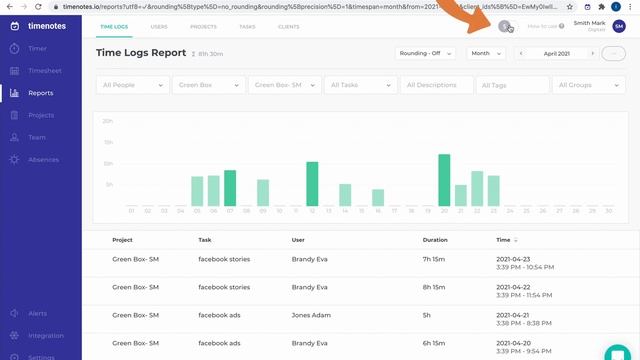Open the Chrome profile avatar

(616, 7)
